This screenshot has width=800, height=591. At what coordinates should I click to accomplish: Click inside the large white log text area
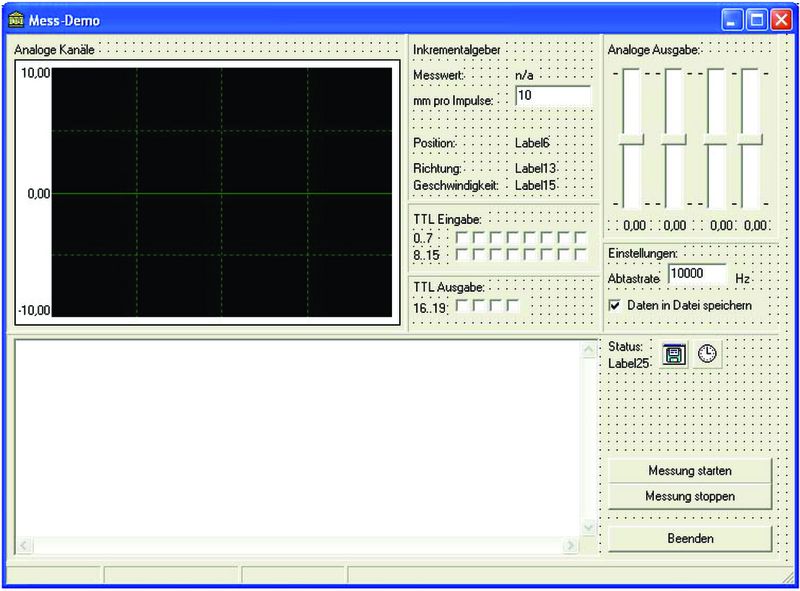click(x=298, y=438)
